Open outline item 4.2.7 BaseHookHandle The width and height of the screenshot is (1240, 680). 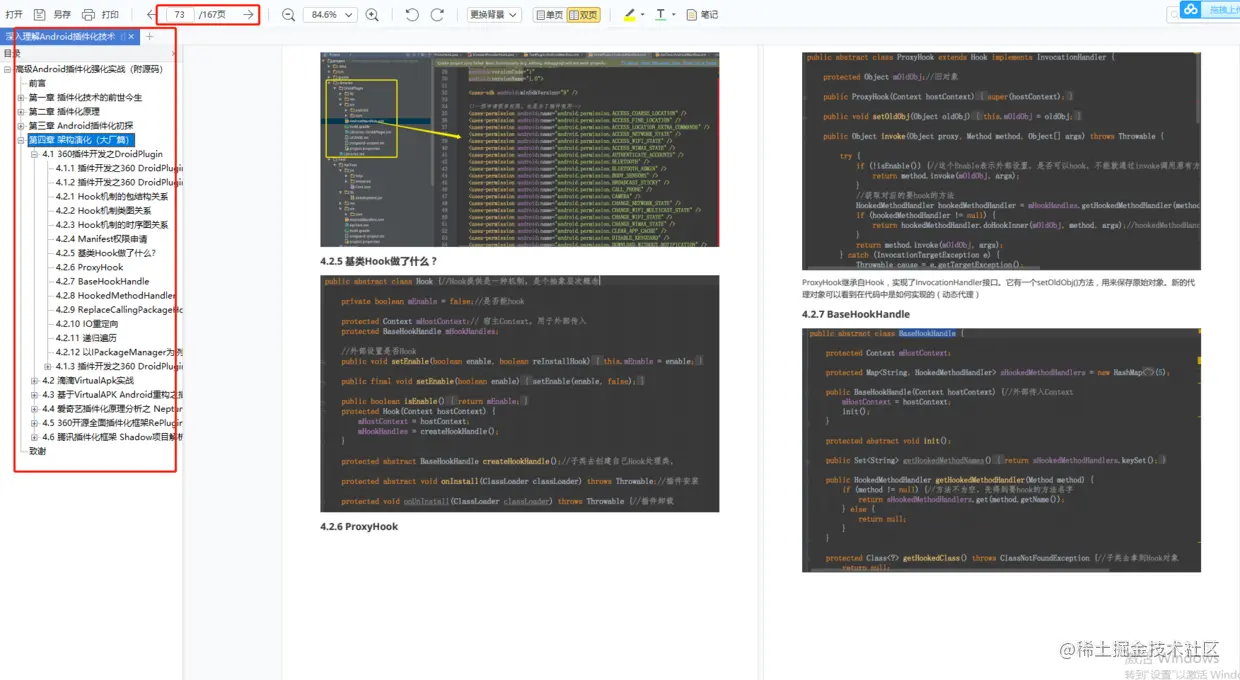tap(102, 281)
